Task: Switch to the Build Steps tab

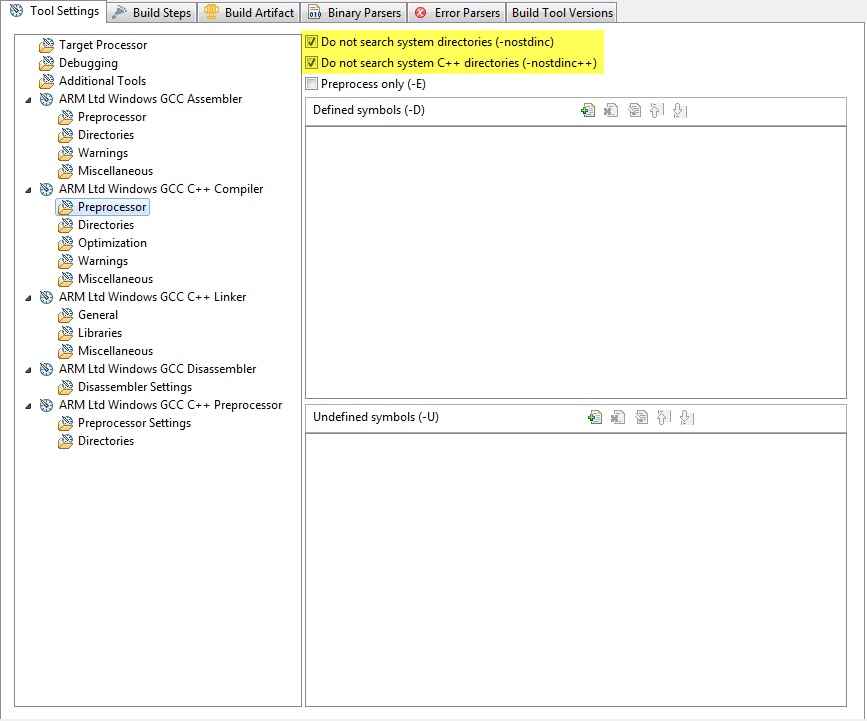Action: coord(151,13)
